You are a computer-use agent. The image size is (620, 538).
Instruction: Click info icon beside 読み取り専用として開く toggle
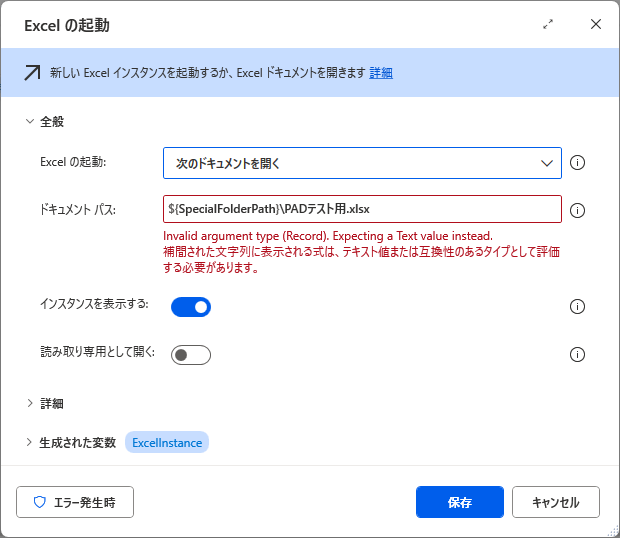point(577,354)
